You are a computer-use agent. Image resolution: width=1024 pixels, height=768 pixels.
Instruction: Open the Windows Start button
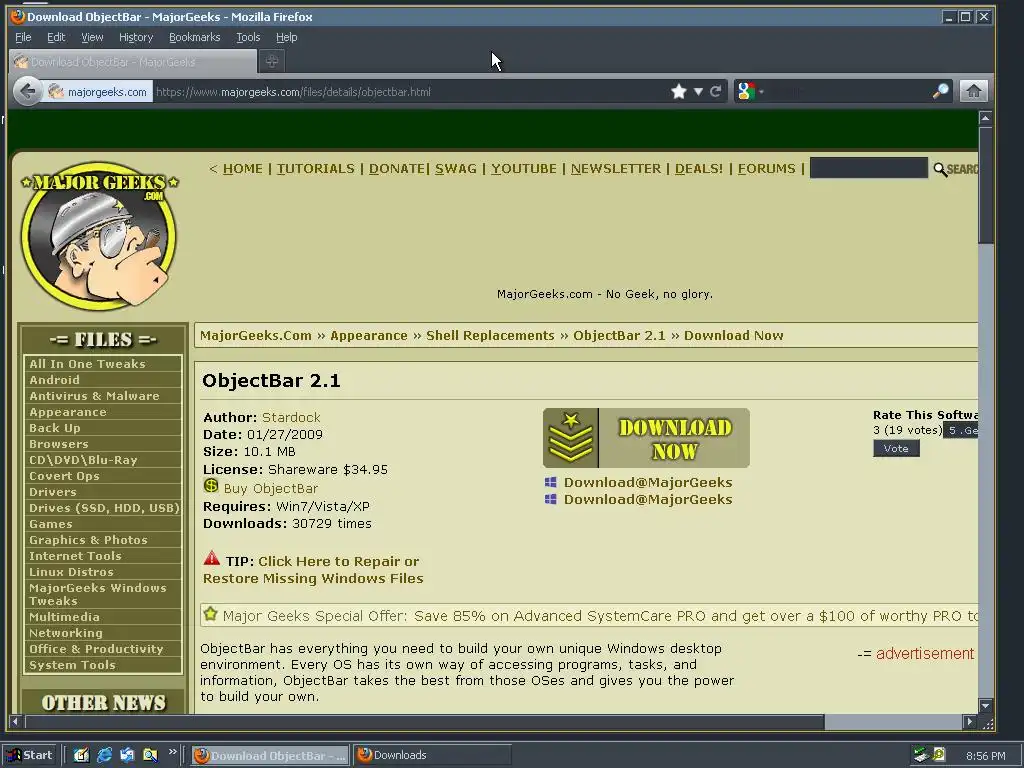(30, 755)
